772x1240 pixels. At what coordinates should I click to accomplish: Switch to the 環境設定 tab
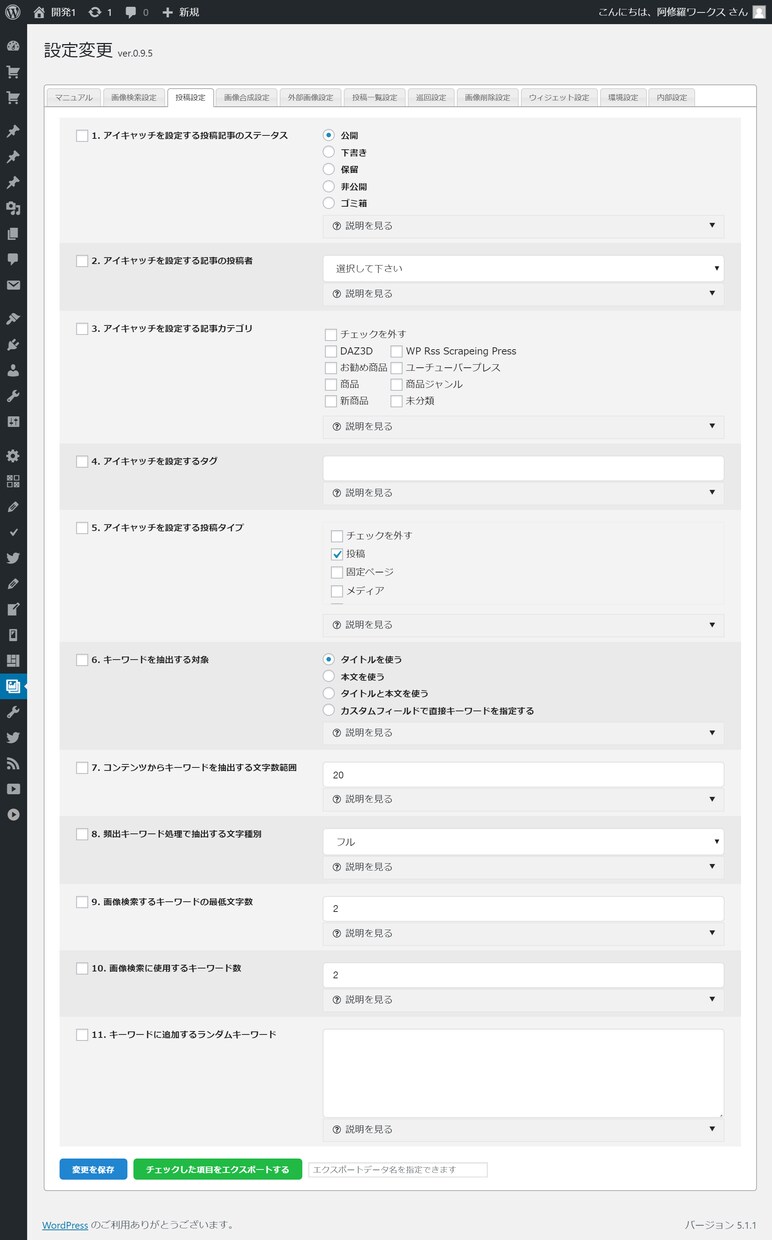tap(623, 97)
